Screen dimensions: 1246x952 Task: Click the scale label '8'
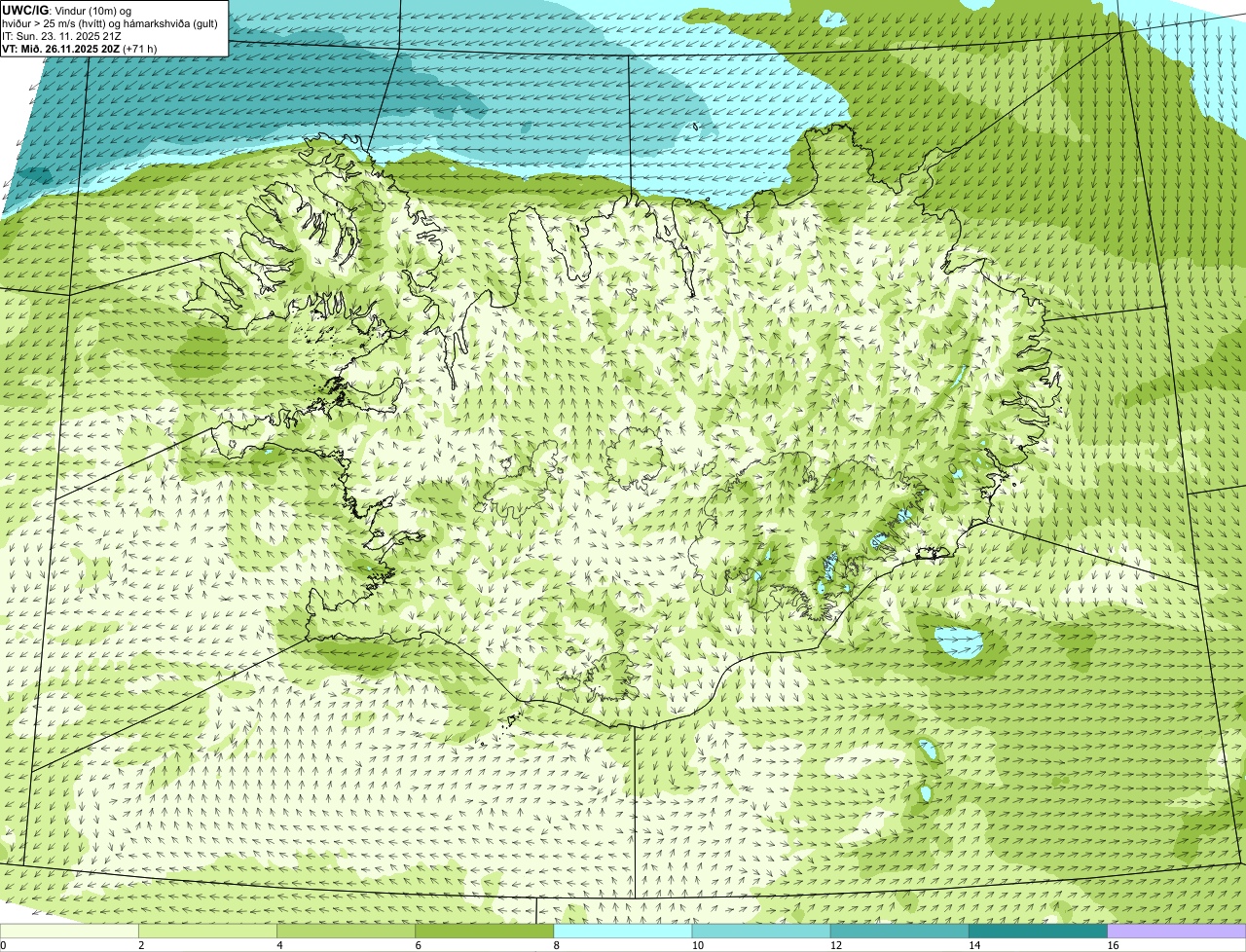557,945
